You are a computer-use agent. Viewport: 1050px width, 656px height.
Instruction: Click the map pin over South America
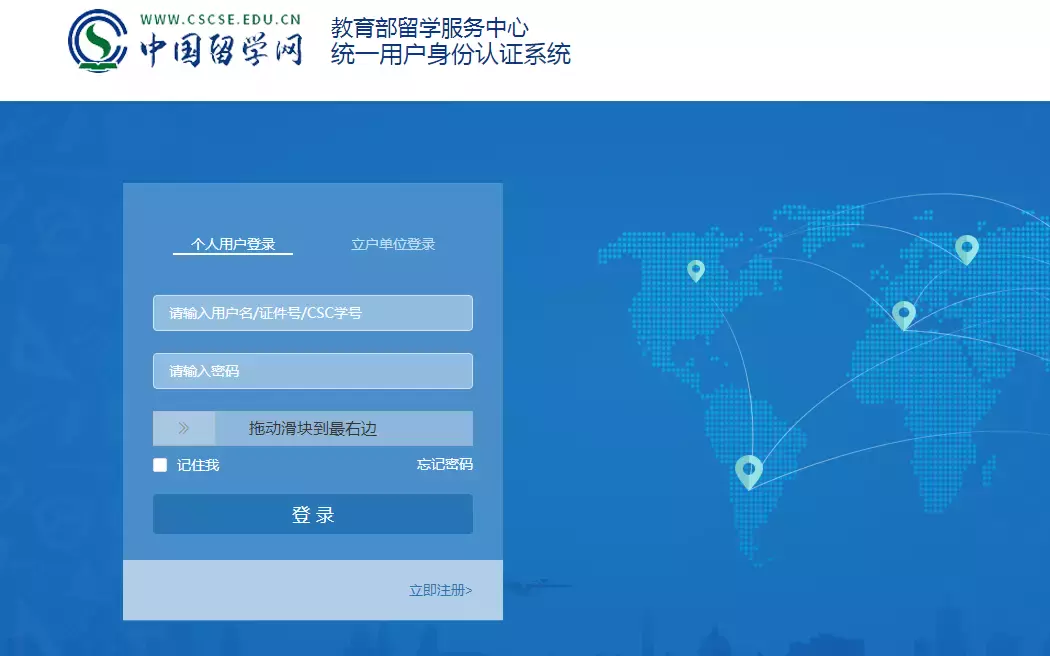click(x=749, y=470)
